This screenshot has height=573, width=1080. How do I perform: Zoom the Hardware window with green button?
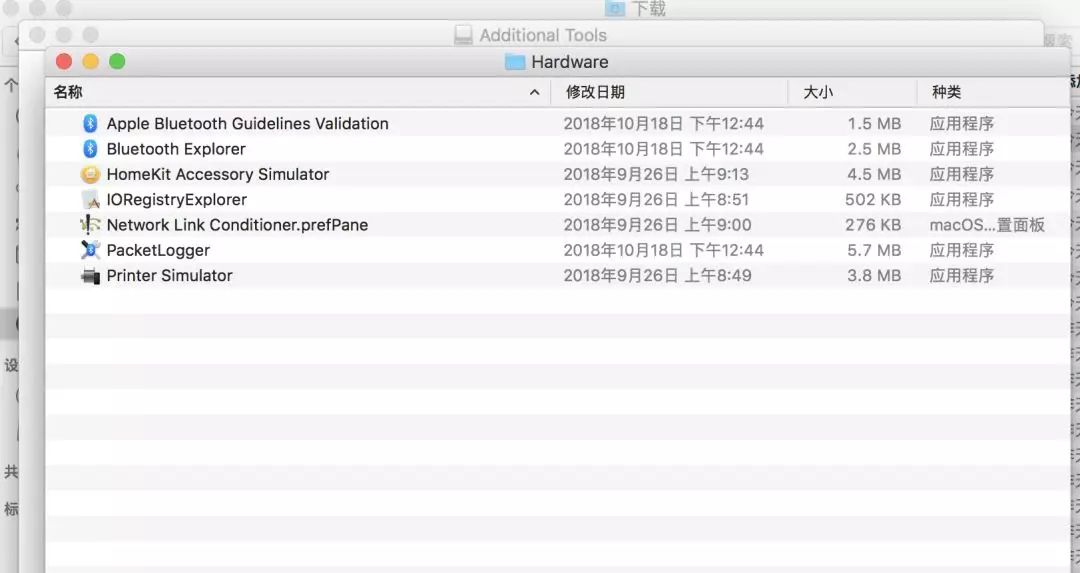tap(117, 61)
